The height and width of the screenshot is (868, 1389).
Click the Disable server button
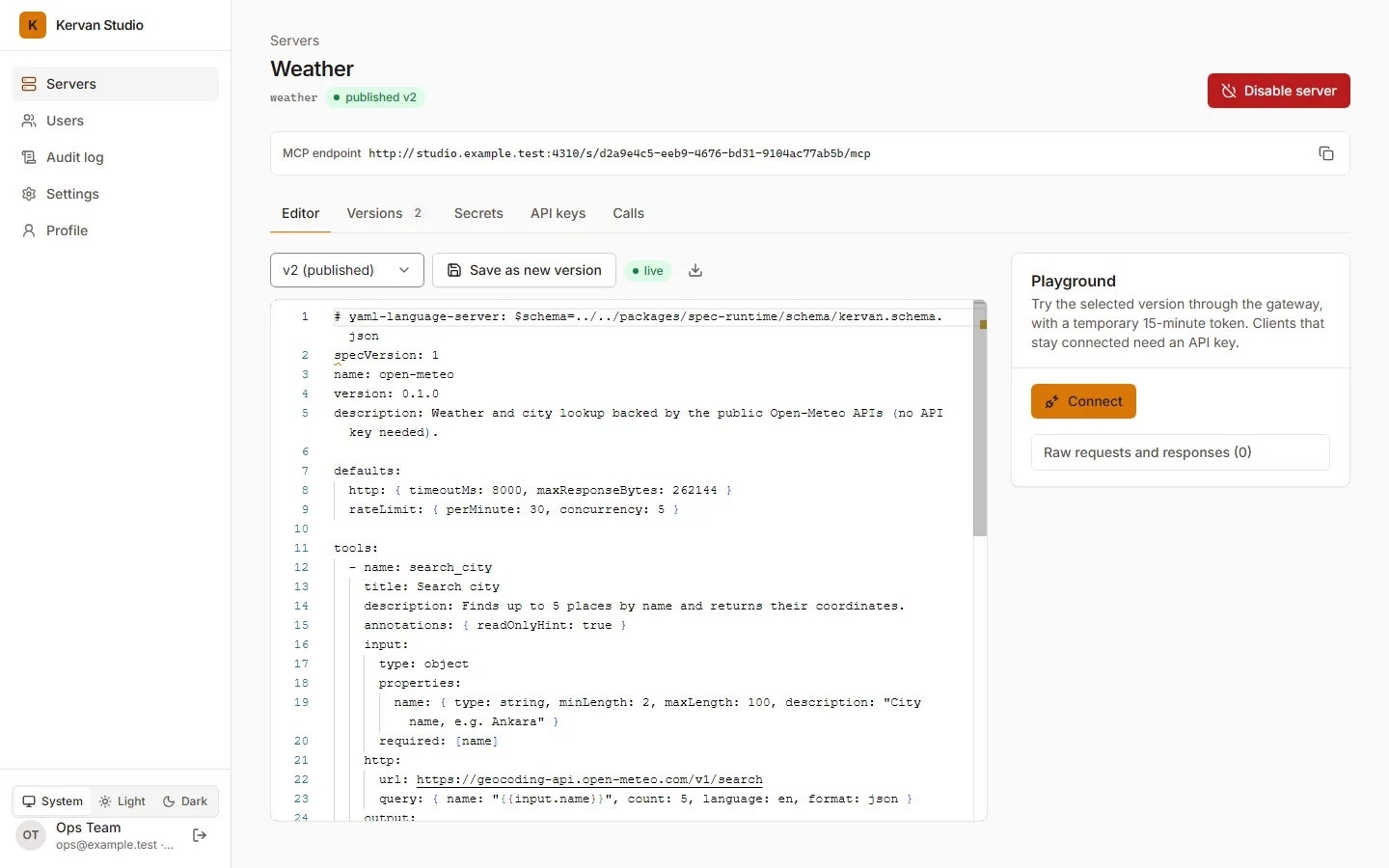1278,91
